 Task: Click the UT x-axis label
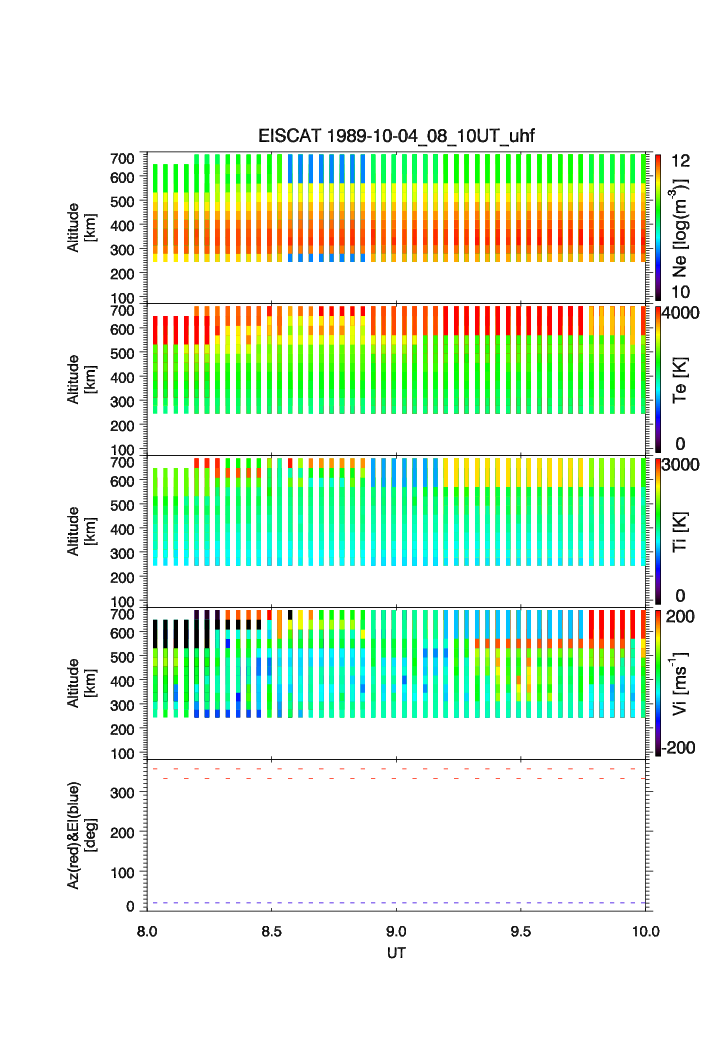pyautogui.click(x=397, y=953)
